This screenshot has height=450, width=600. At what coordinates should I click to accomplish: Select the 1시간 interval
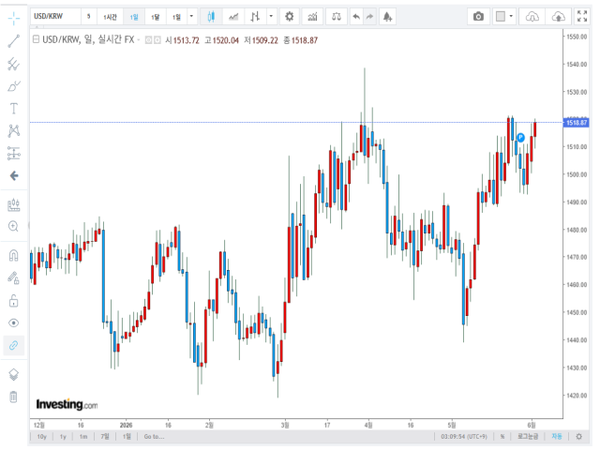point(110,17)
